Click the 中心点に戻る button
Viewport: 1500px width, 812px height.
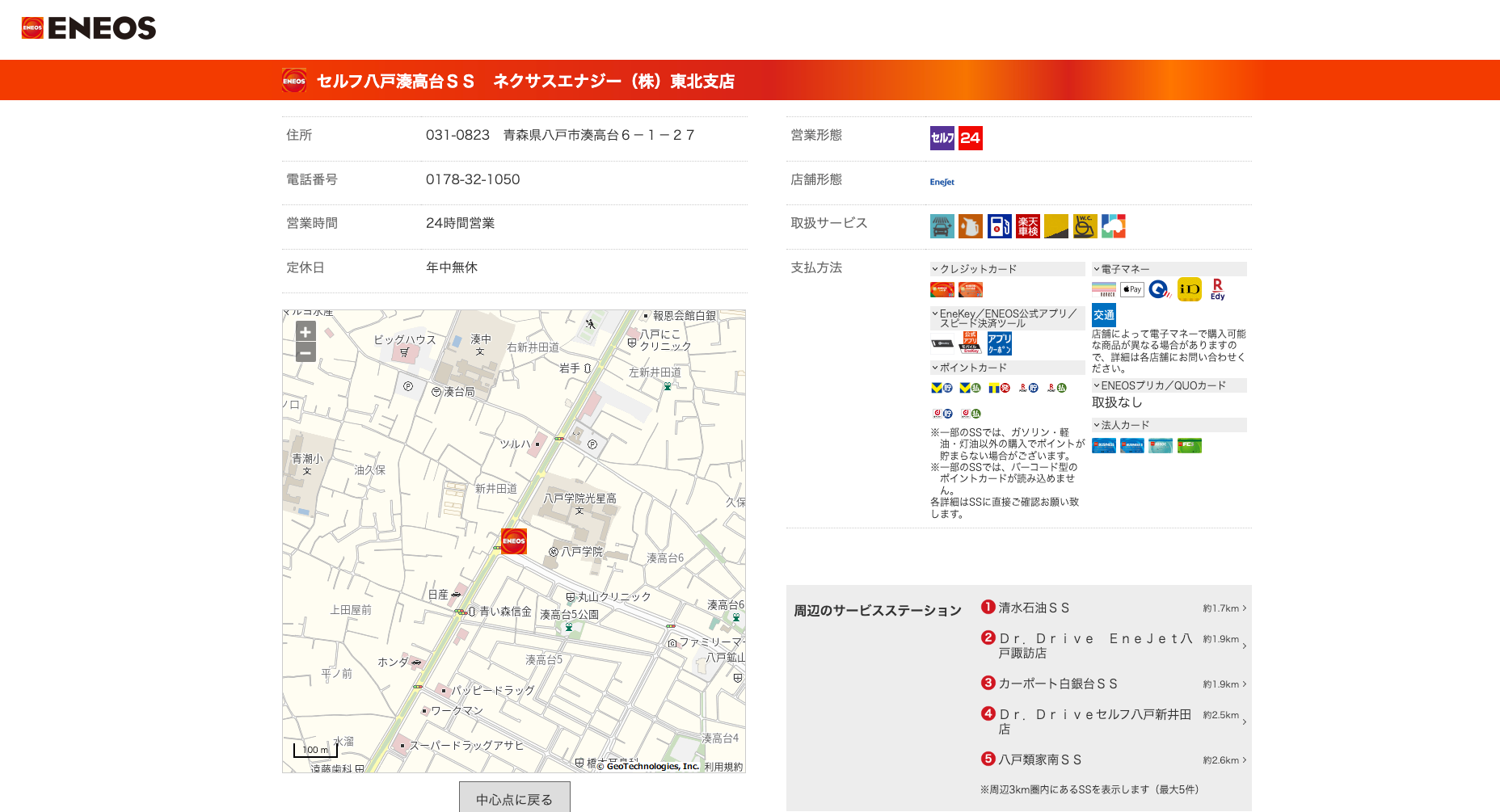tap(515, 798)
